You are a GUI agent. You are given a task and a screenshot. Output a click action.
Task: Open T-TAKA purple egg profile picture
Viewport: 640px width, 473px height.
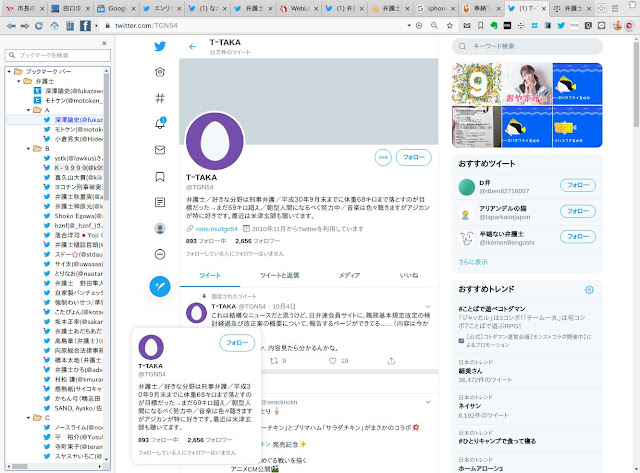tap(215, 141)
